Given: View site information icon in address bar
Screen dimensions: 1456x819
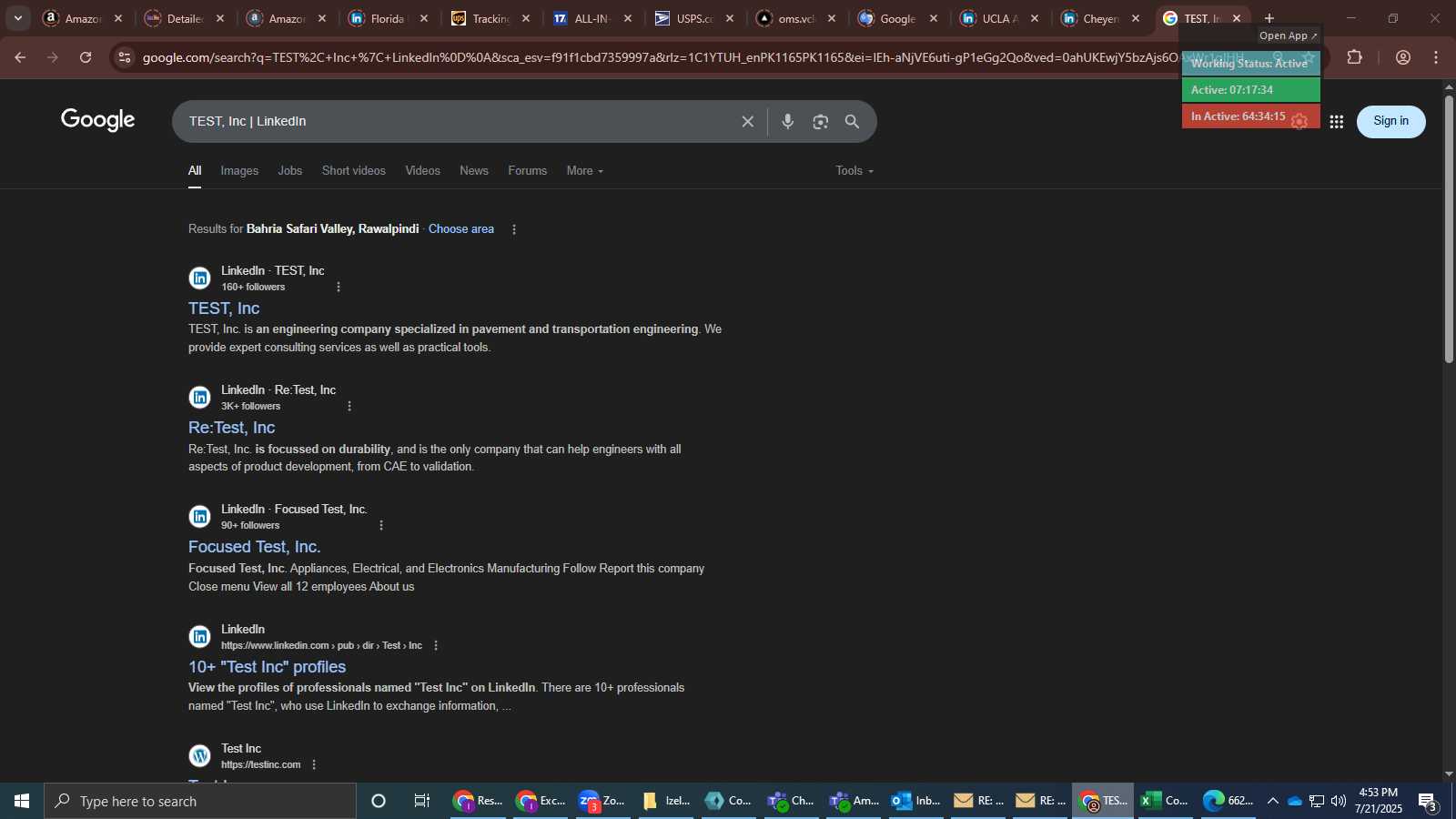Looking at the screenshot, I should 125,57.
